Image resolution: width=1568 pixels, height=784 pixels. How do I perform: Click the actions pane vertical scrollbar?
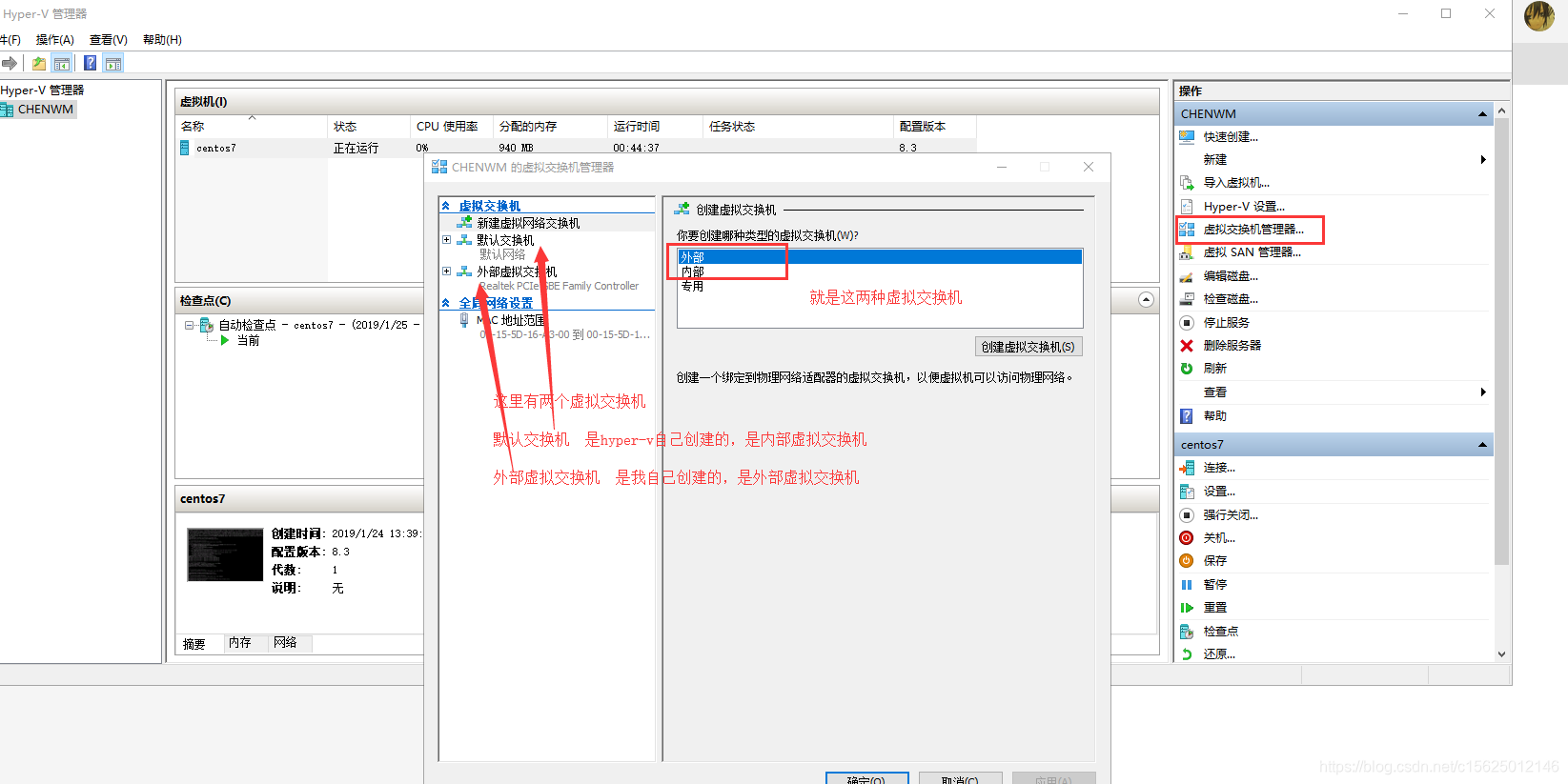tap(1501, 341)
